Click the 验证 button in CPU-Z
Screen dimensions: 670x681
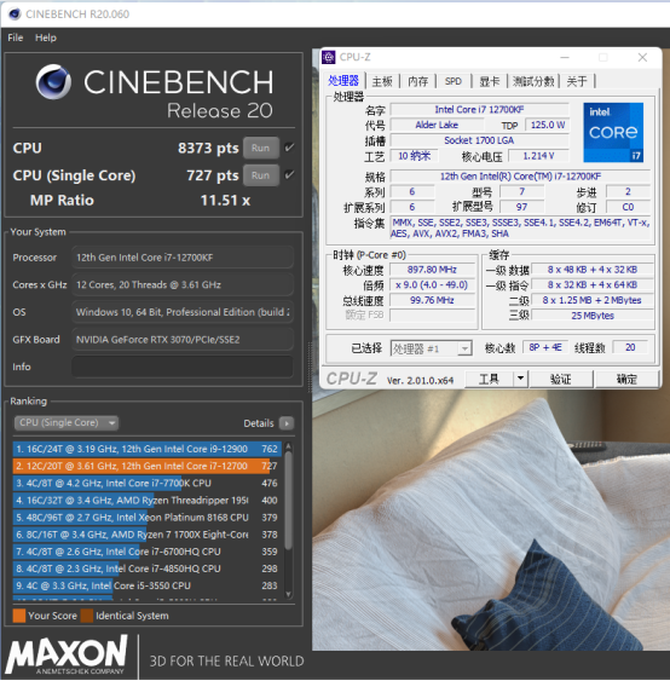560,379
